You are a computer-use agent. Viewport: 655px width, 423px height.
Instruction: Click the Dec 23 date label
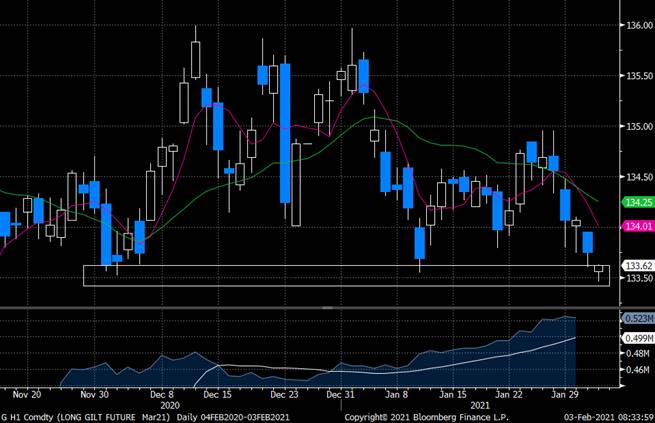284,395
